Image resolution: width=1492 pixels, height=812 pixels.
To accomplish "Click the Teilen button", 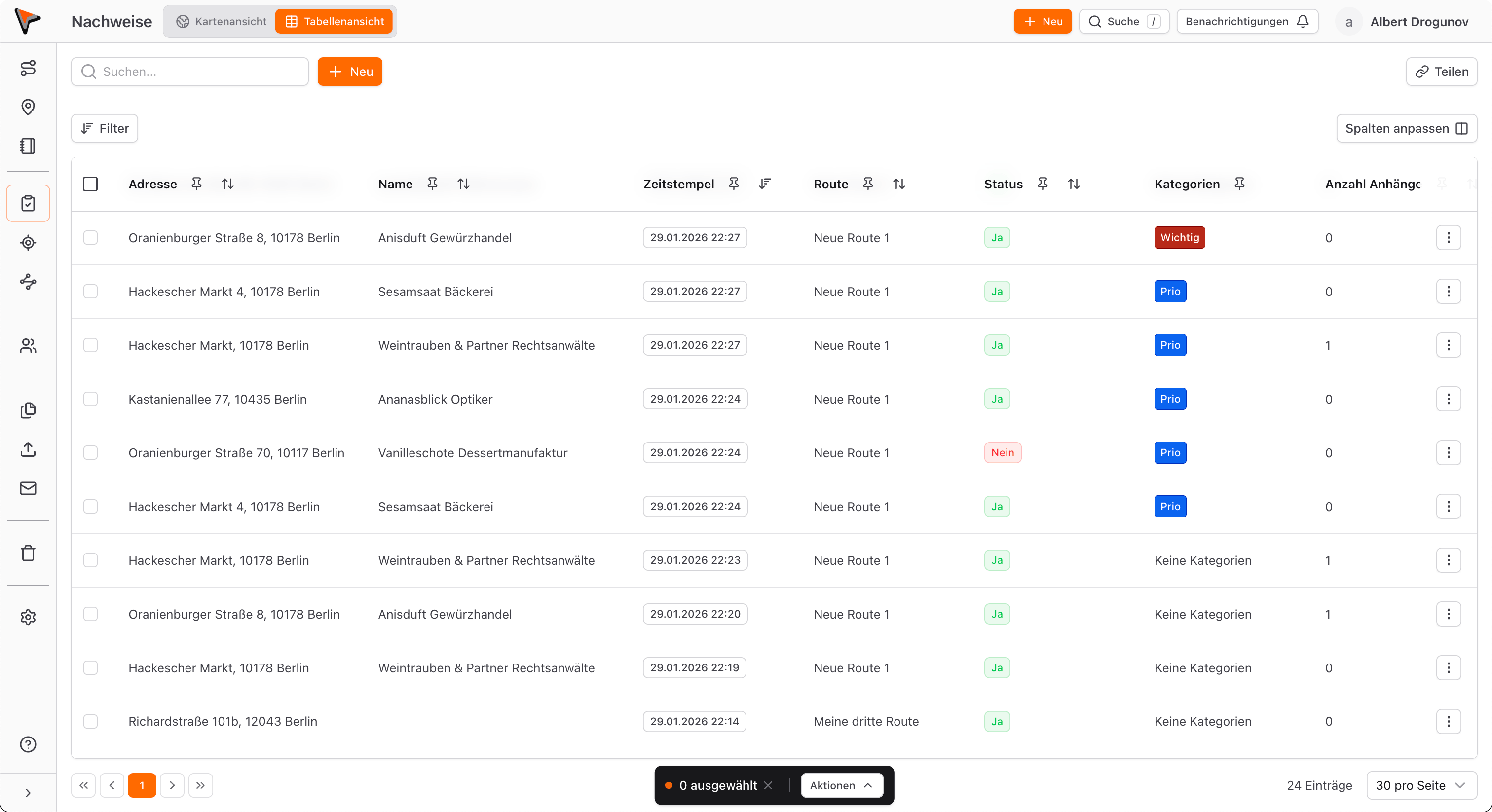I will 1442,72.
